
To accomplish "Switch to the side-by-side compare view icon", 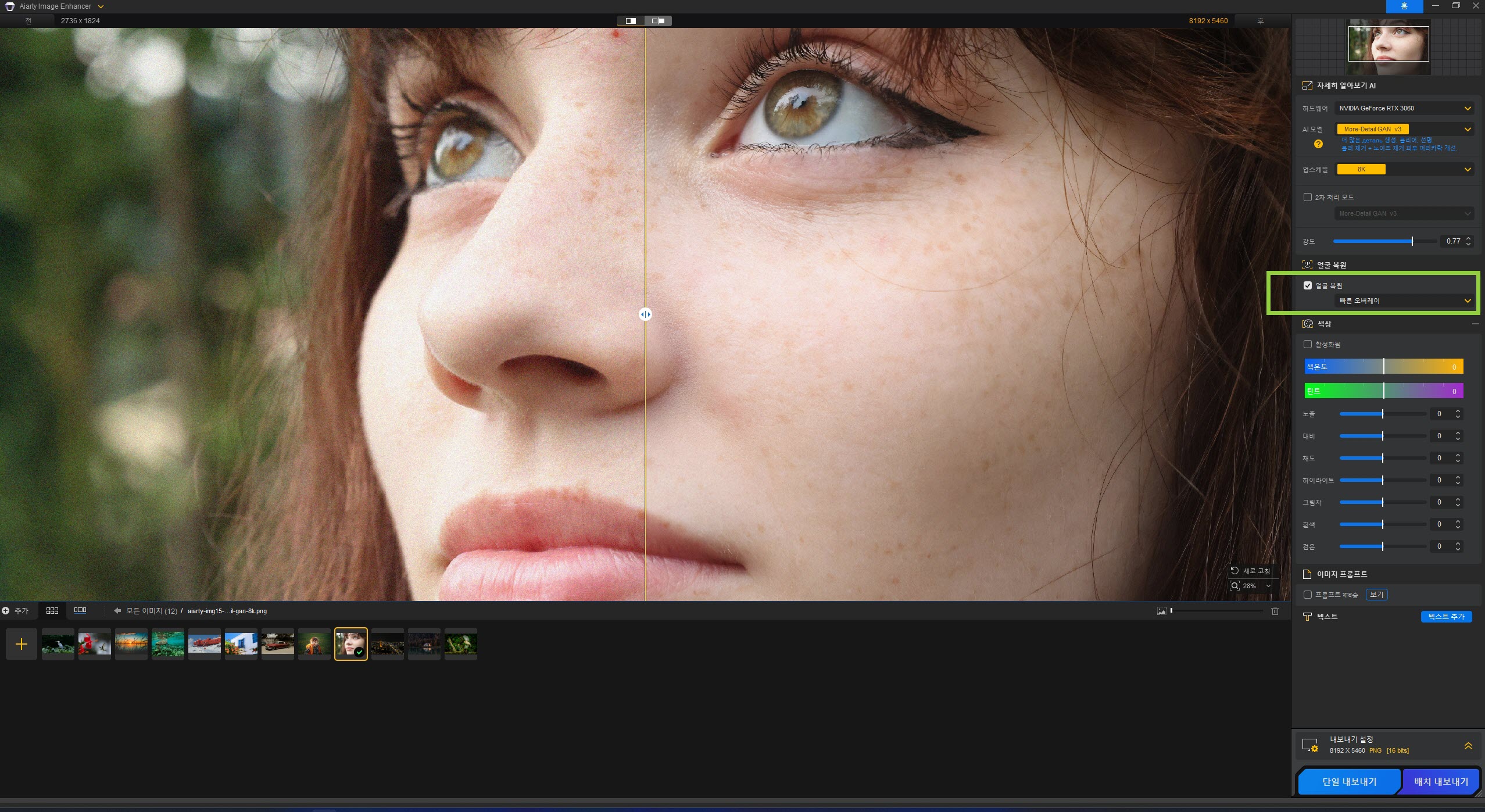I will pyautogui.click(x=658, y=21).
